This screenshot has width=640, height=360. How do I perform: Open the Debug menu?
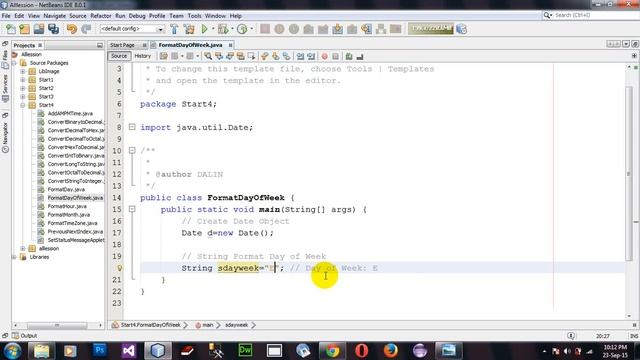[137, 16]
